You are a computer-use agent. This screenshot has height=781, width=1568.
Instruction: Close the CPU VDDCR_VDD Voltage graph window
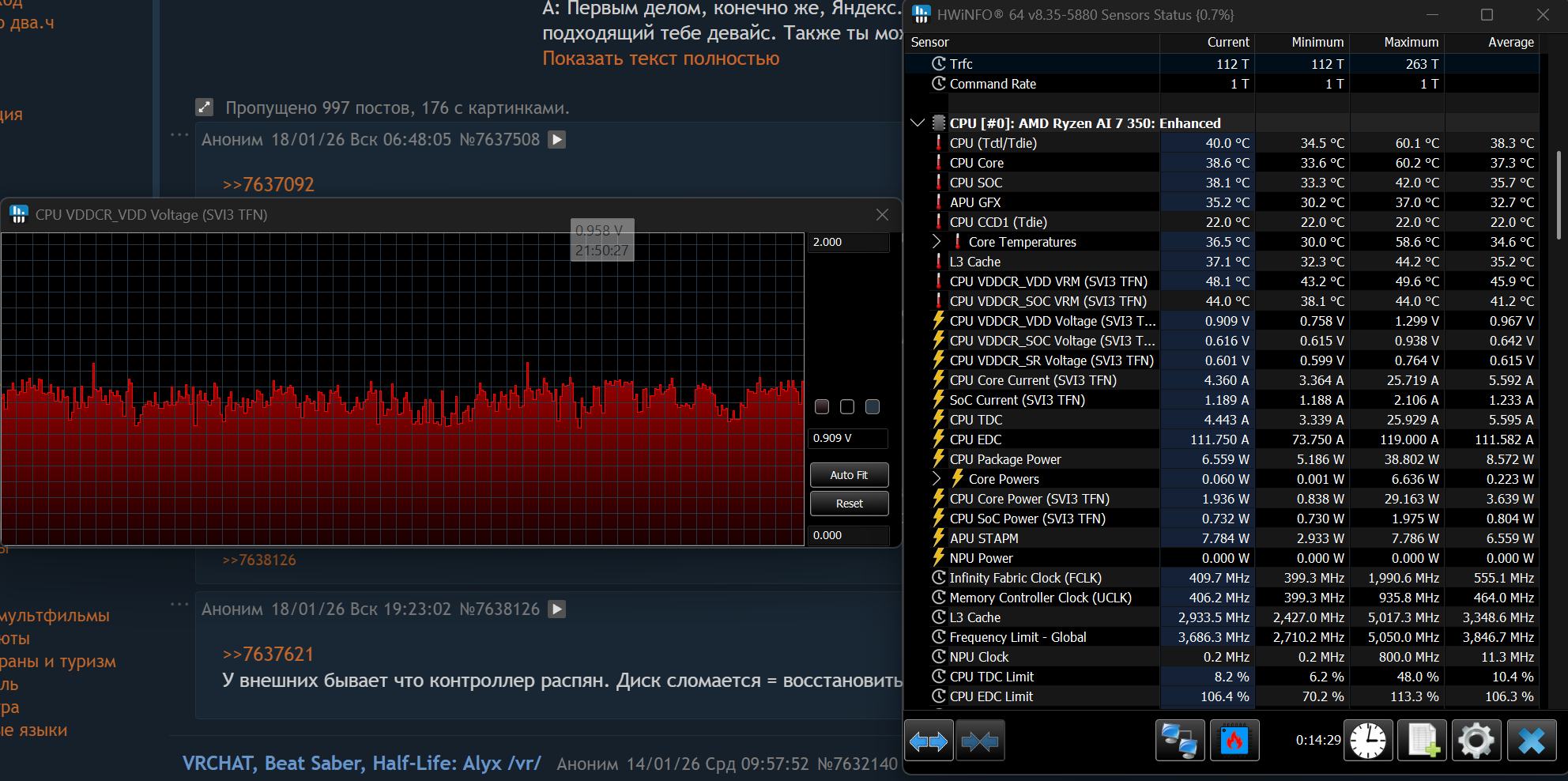pyautogui.click(x=883, y=214)
